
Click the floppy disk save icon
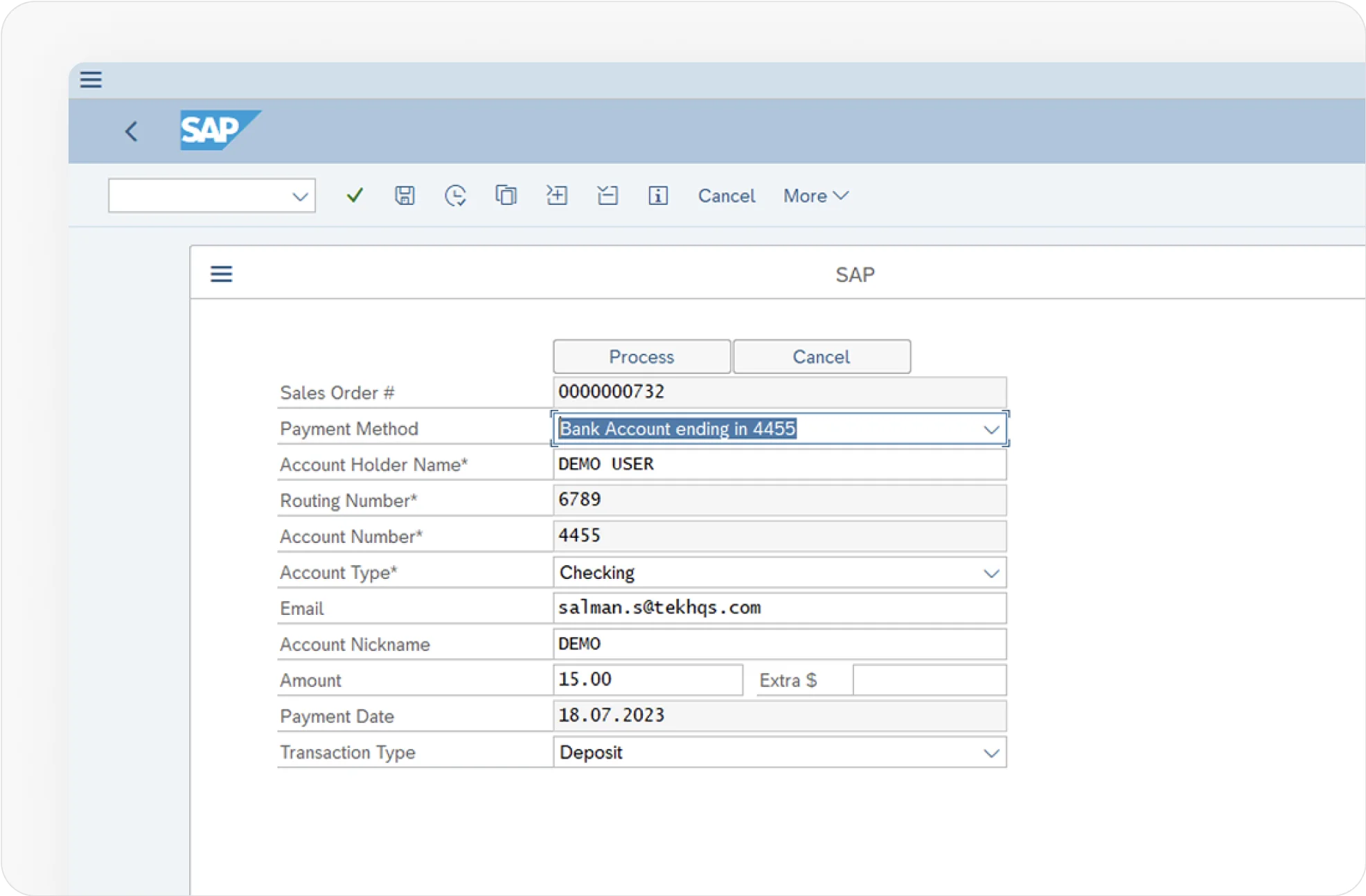(405, 195)
